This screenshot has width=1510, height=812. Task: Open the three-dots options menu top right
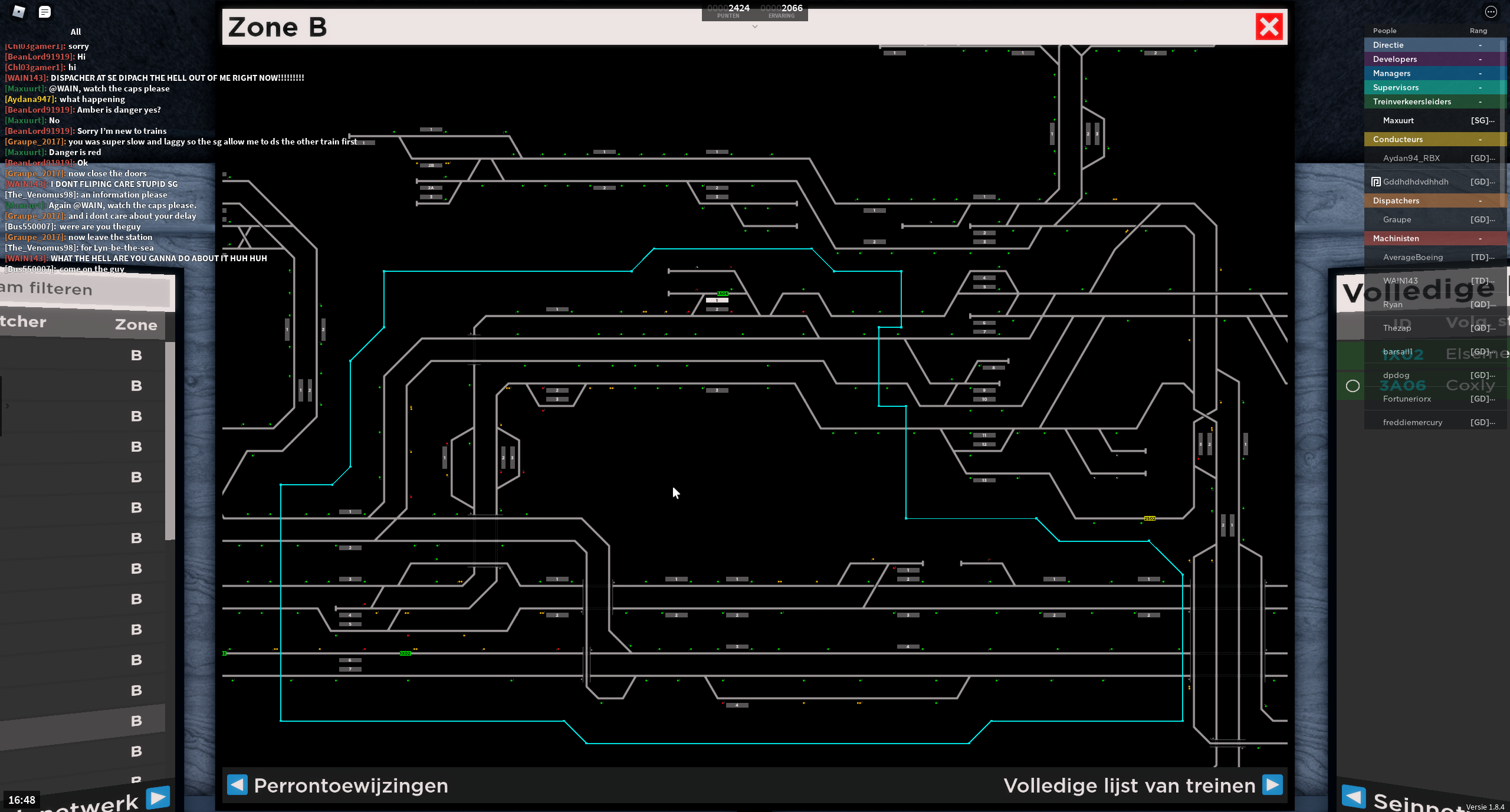[1491, 12]
